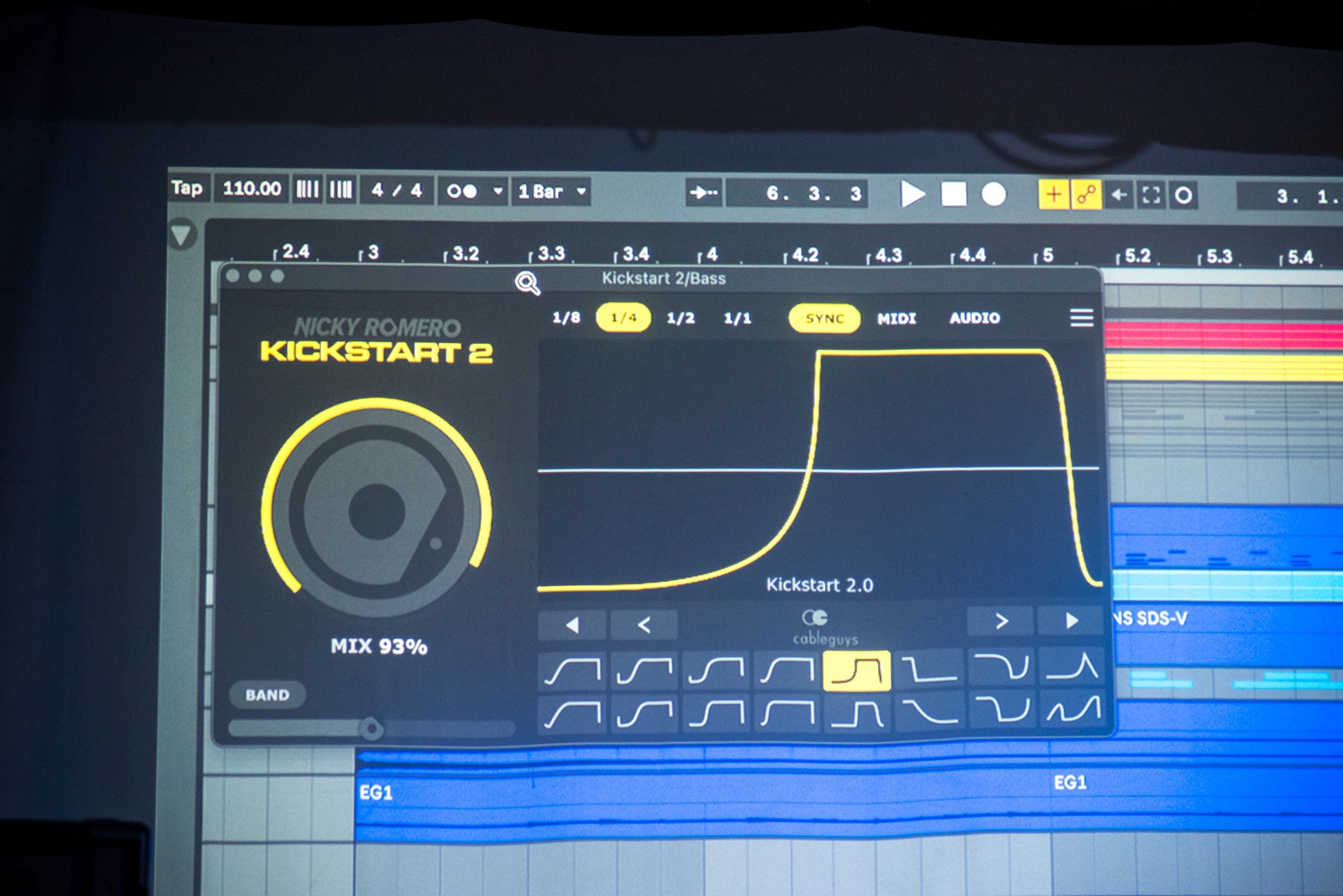Select the 1/2 rate option
The image size is (1343, 896).
point(680,319)
